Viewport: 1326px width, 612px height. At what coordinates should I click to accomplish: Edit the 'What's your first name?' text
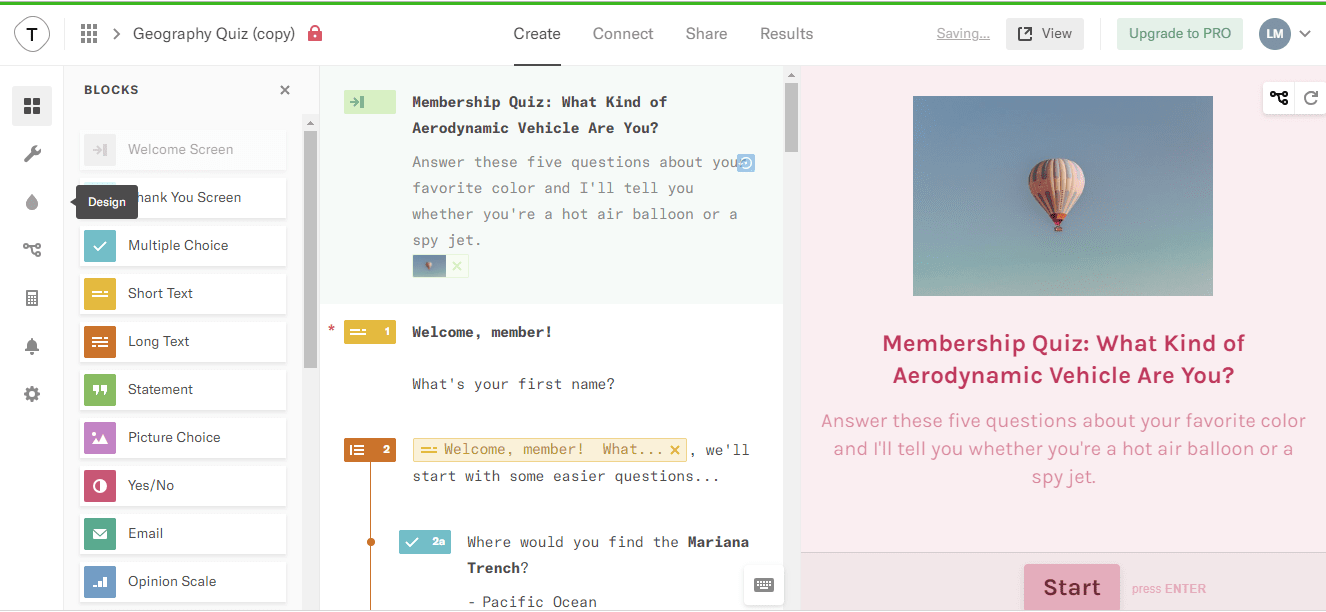click(x=513, y=384)
